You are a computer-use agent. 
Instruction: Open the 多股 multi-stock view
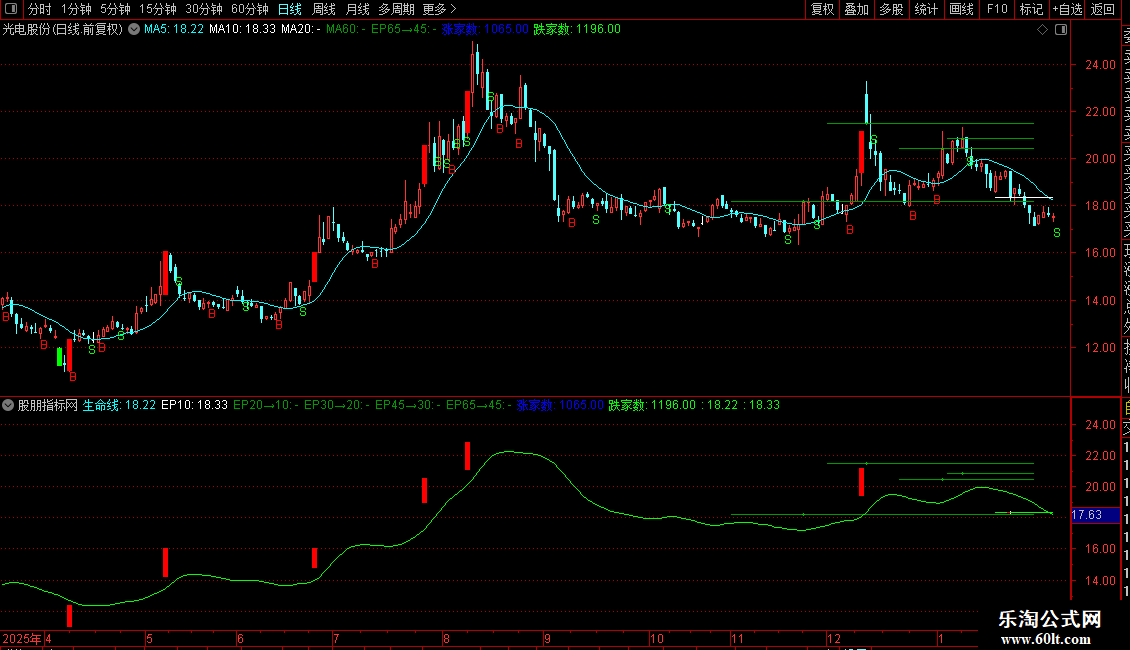click(891, 9)
